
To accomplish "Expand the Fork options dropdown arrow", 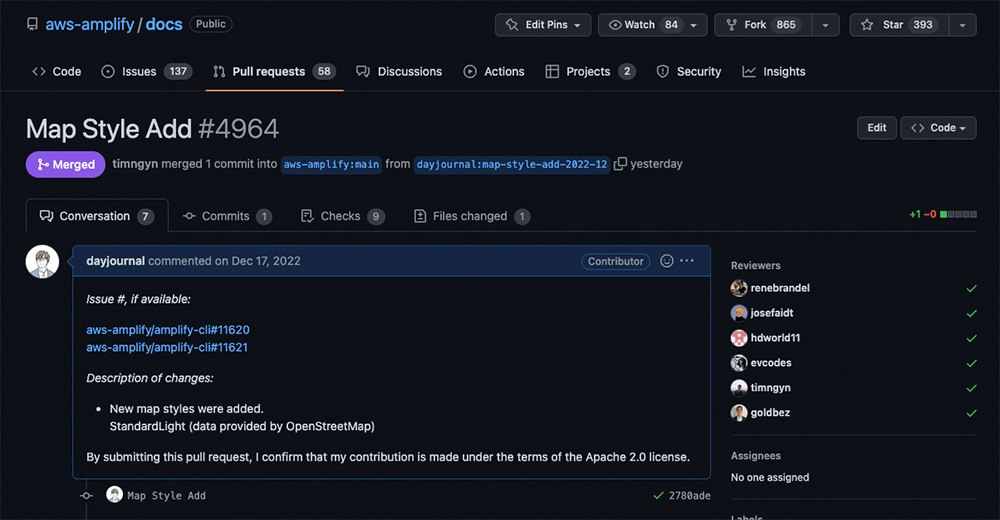I will [x=825, y=25].
